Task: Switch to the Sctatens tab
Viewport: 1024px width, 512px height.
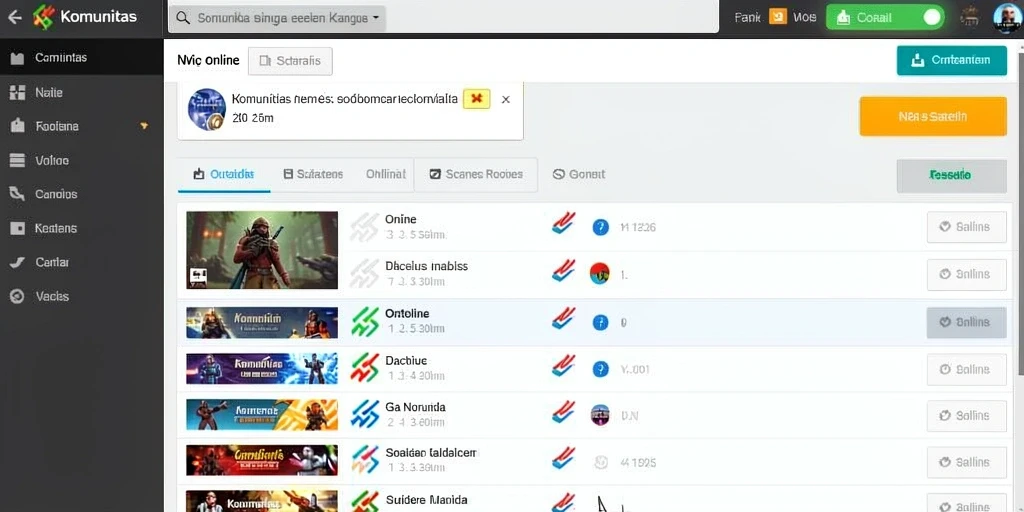Action: pyautogui.click(x=313, y=174)
